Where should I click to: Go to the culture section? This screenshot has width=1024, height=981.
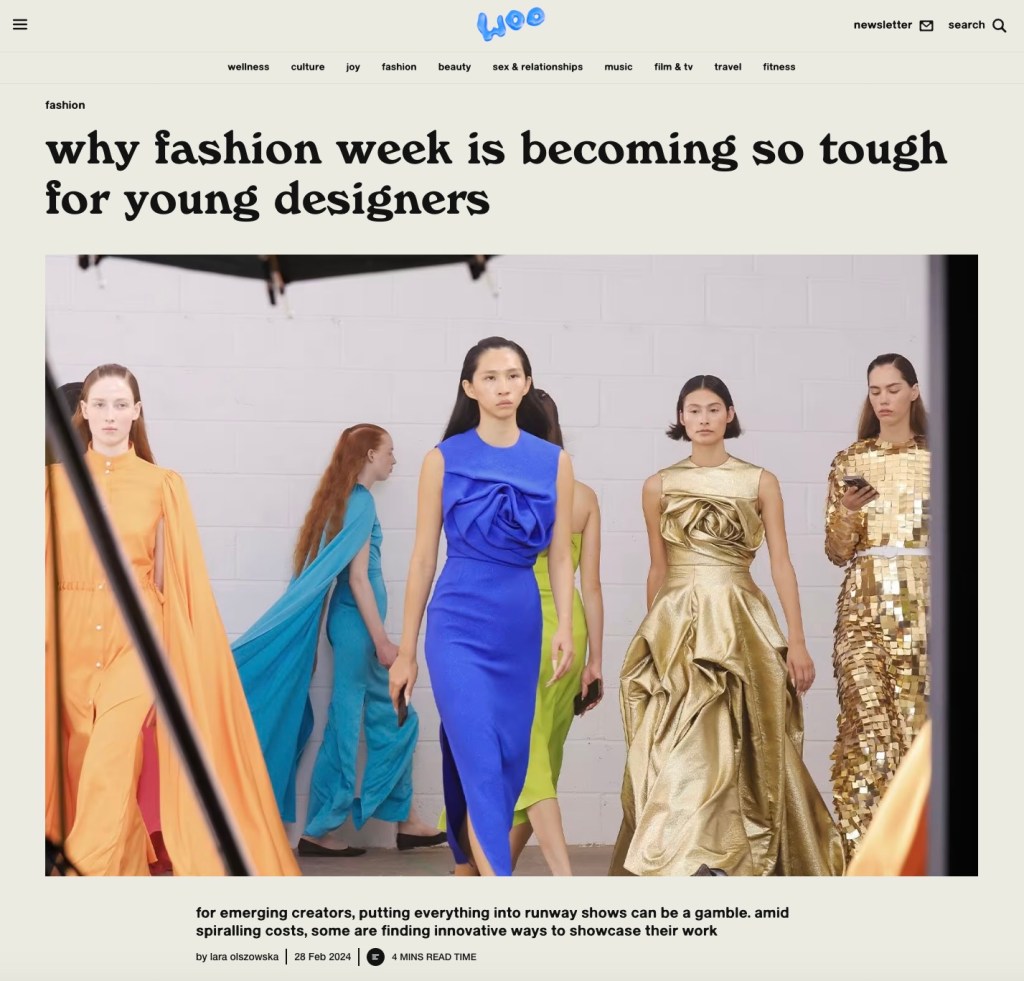point(308,67)
